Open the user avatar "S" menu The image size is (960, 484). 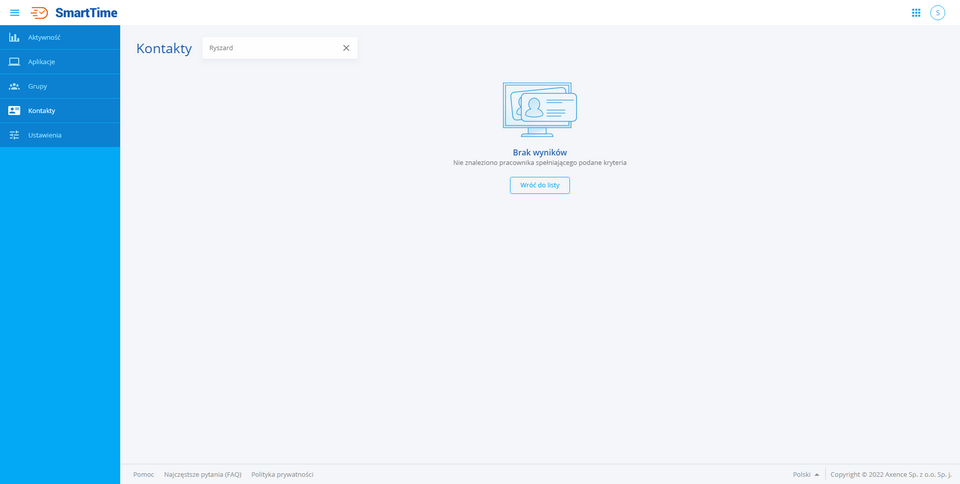tap(937, 13)
